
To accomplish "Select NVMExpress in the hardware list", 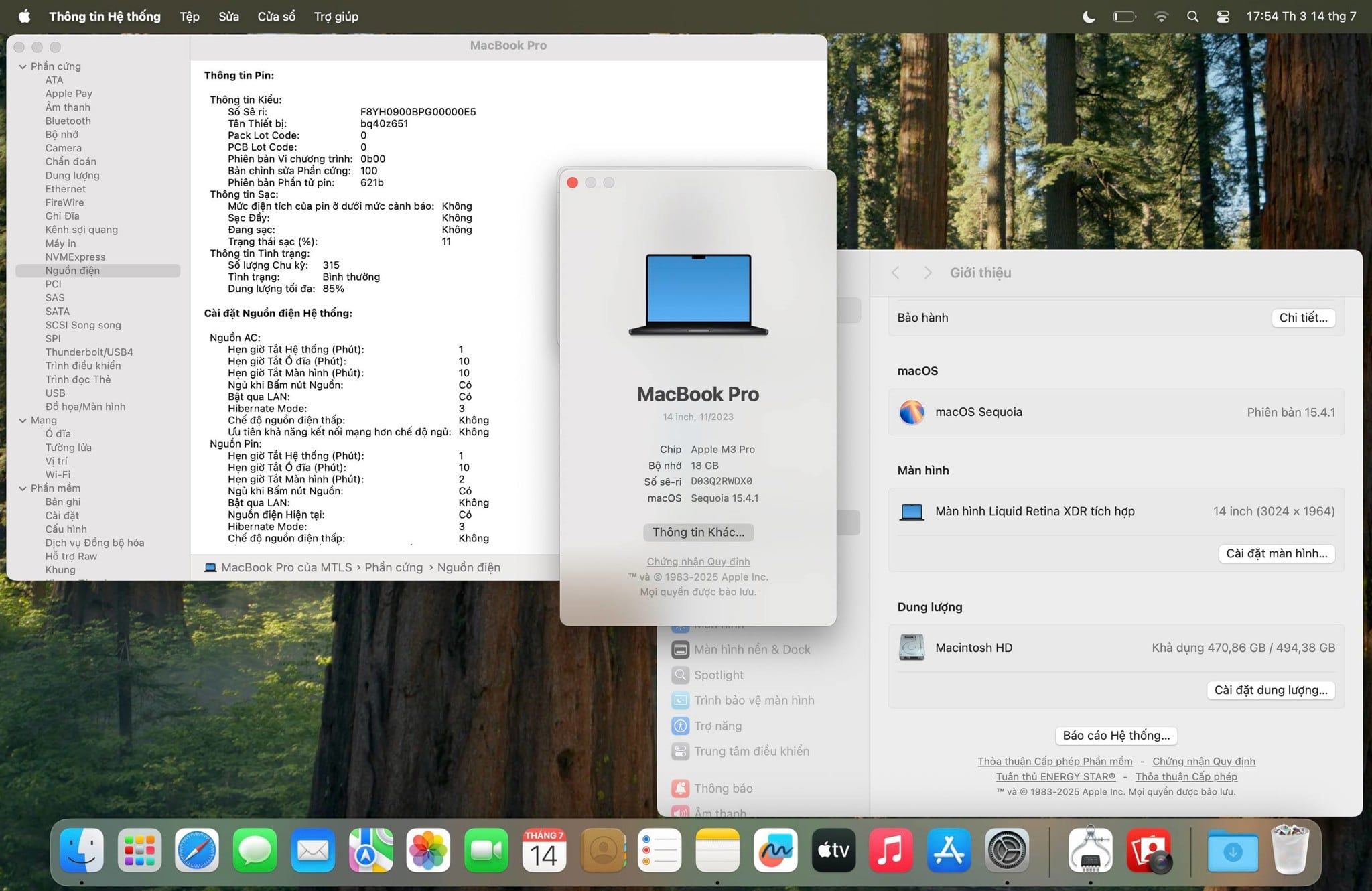I will pos(75,257).
